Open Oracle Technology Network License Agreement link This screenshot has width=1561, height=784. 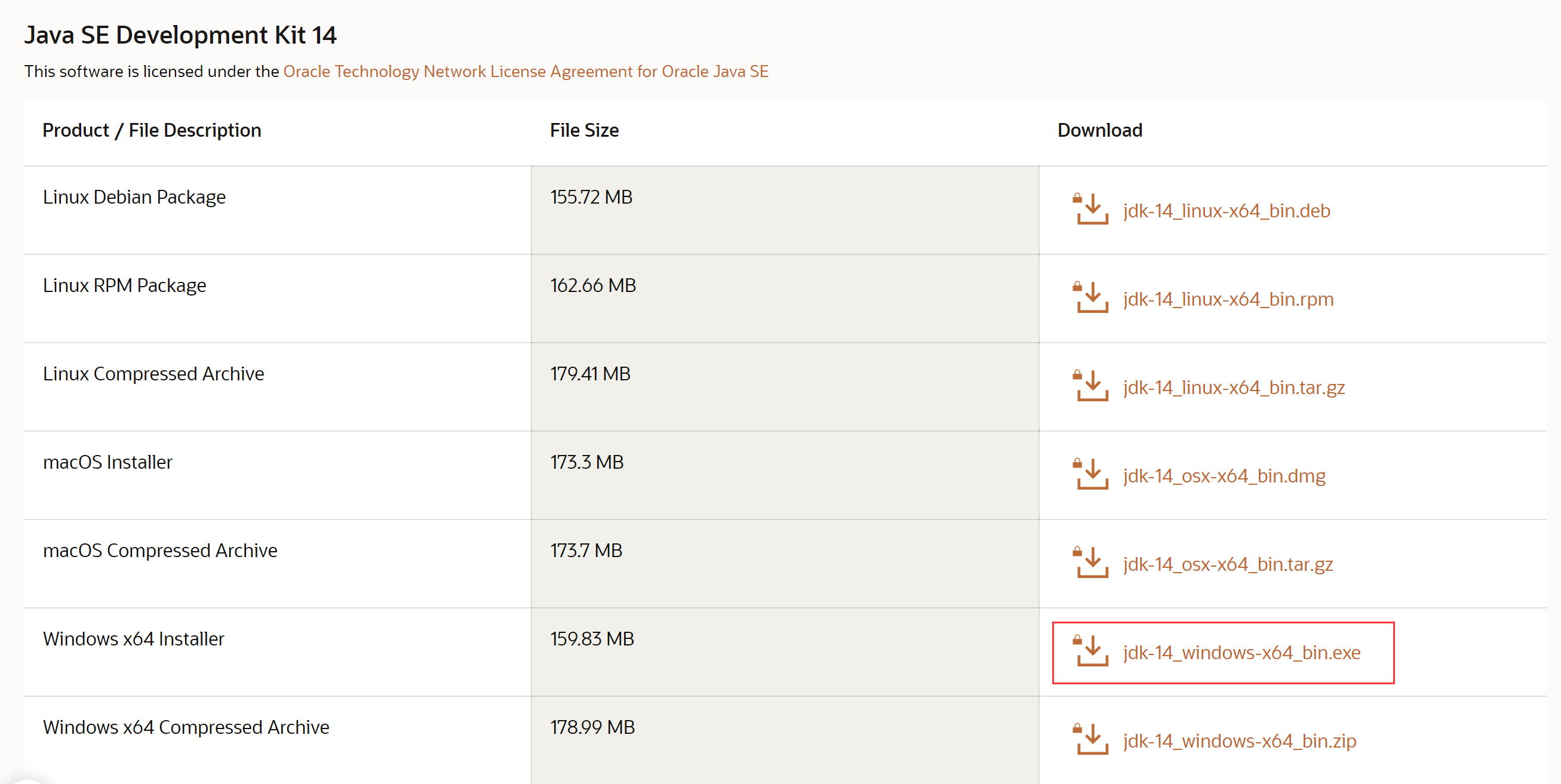pos(526,72)
